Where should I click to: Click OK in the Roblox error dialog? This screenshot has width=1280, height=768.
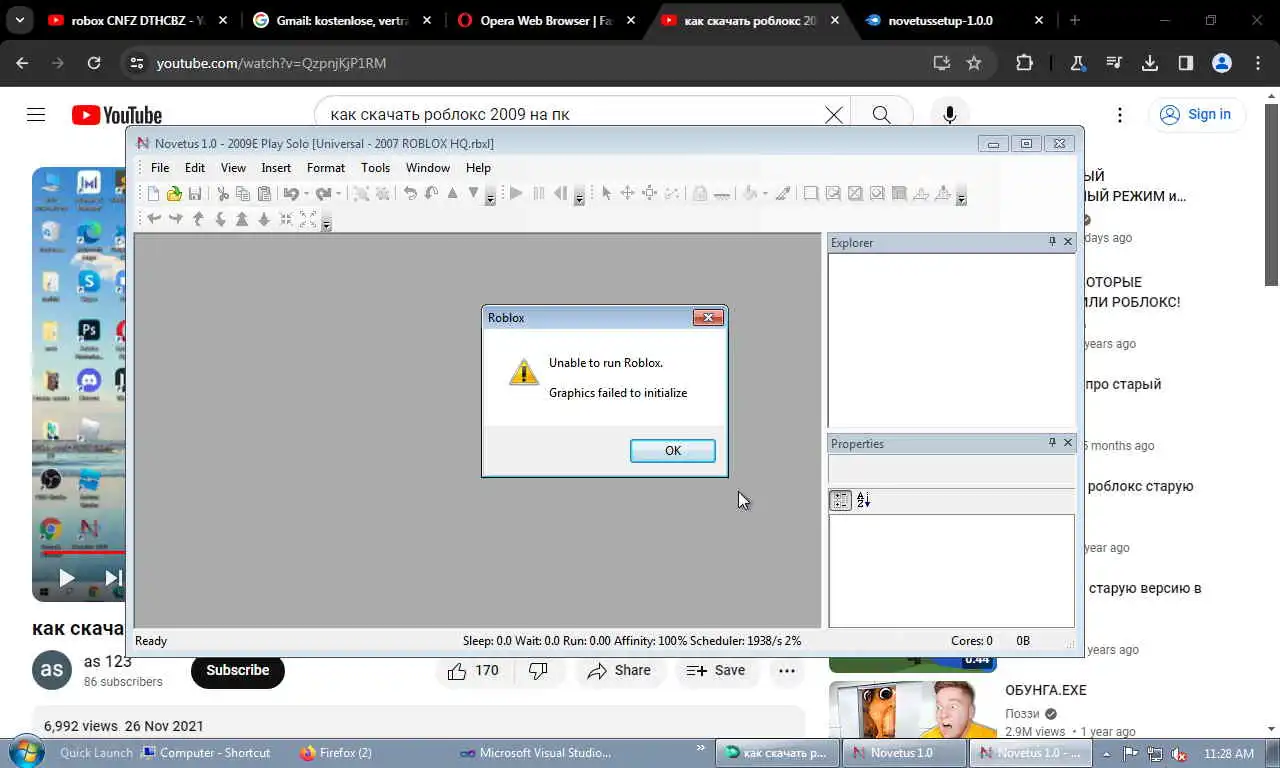(x=673, y=451)
